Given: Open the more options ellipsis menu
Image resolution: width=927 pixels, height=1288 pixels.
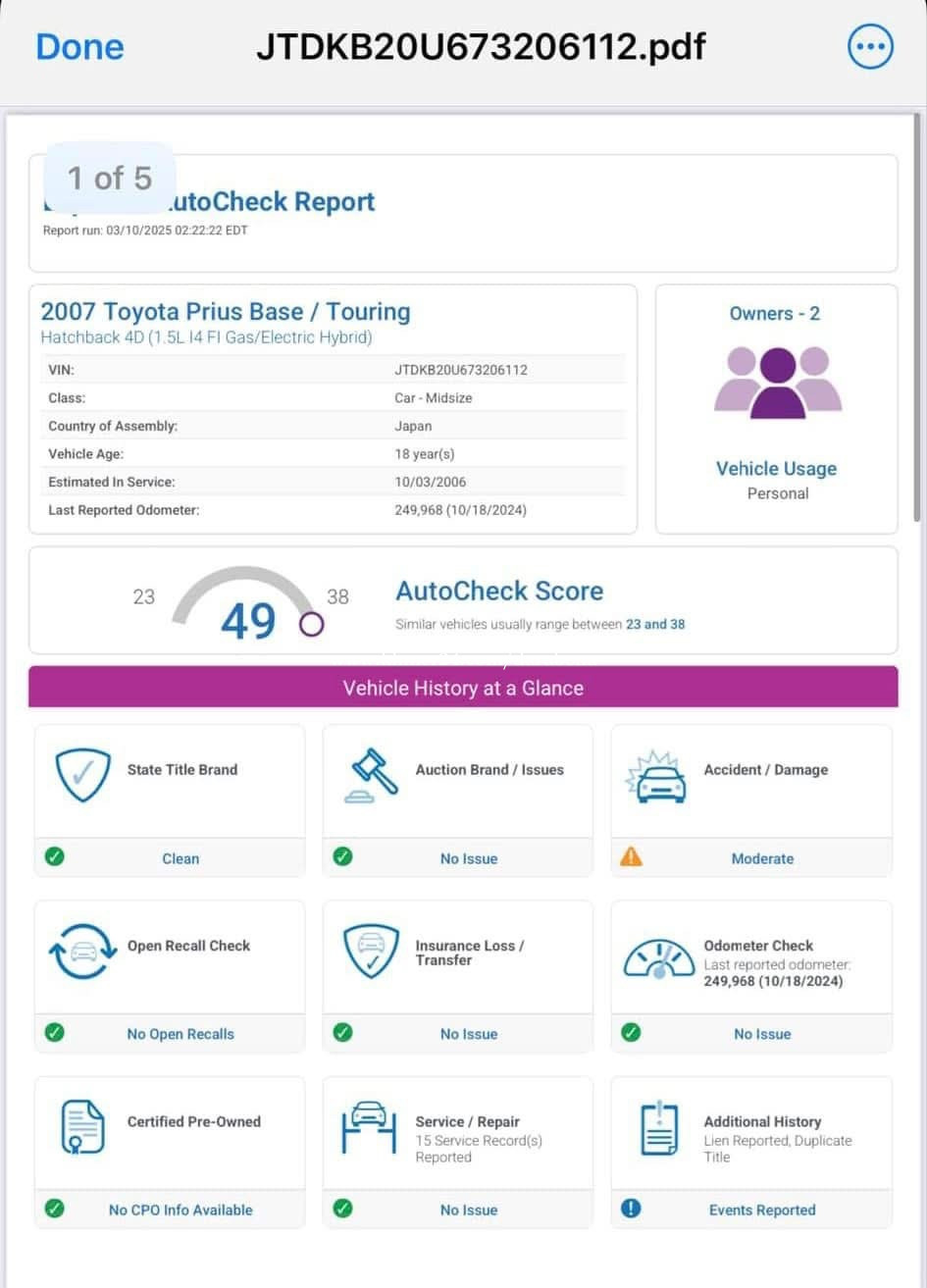Looking at the screenshot, I should [870, 46].
